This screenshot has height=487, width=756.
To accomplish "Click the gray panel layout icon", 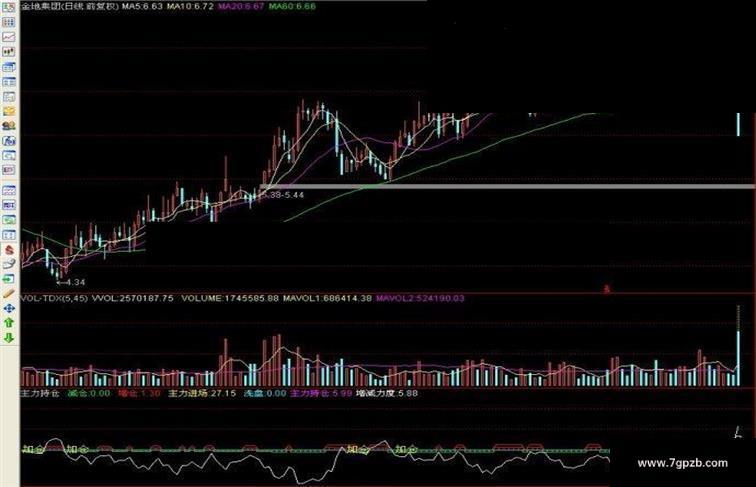I will (9, 96).
